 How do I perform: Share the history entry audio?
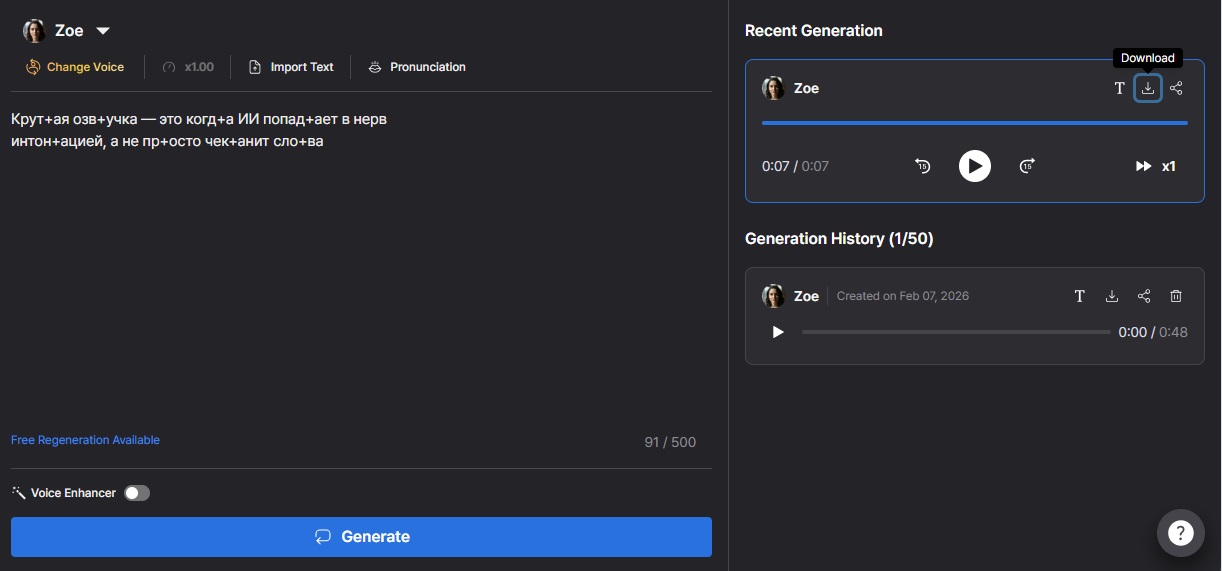[1144, 296]
